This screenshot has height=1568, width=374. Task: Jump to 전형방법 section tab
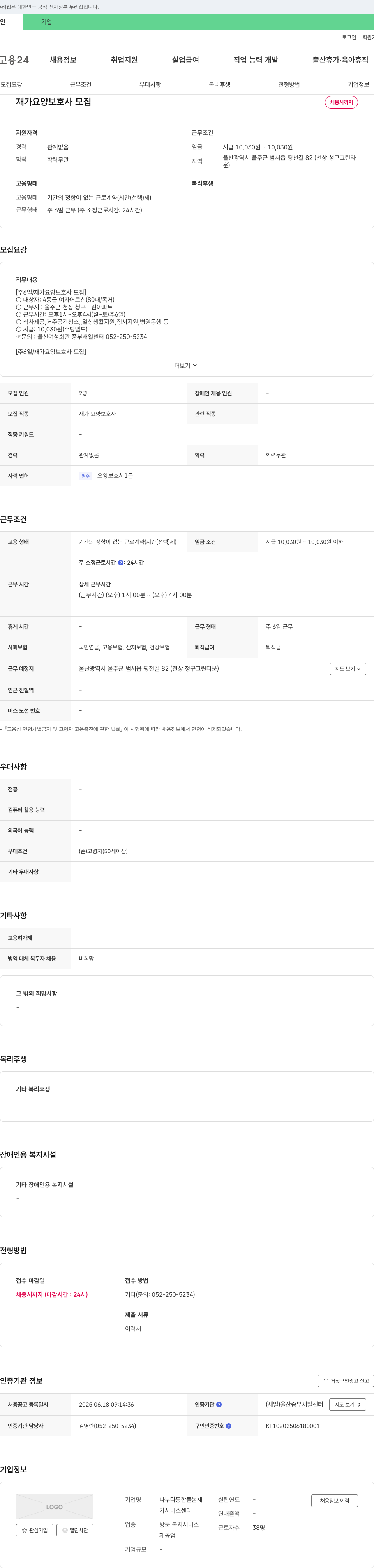pyautogui.click(x=289, y=84)
